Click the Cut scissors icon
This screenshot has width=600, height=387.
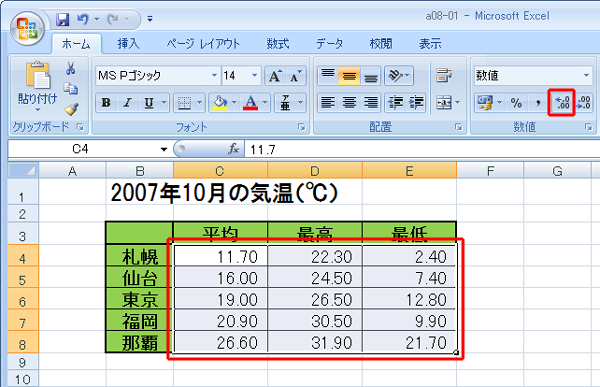pos(70,69)
